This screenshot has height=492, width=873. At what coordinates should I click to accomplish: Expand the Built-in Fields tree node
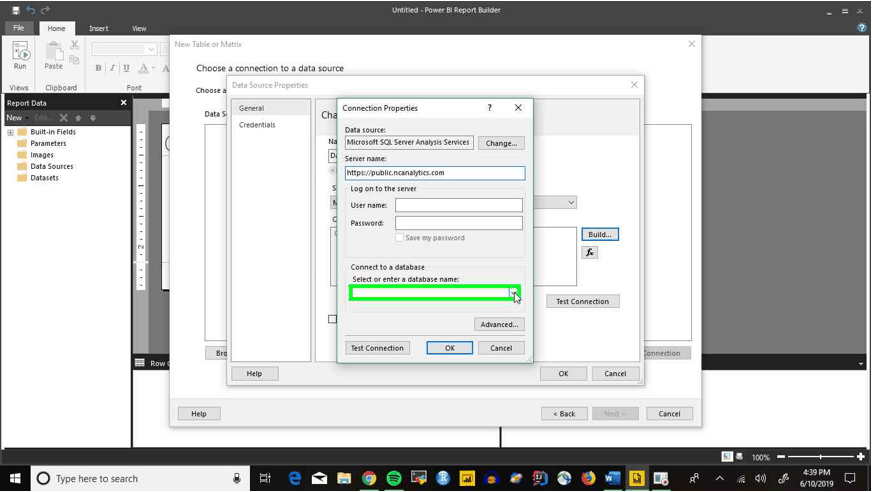click(10, 132)
